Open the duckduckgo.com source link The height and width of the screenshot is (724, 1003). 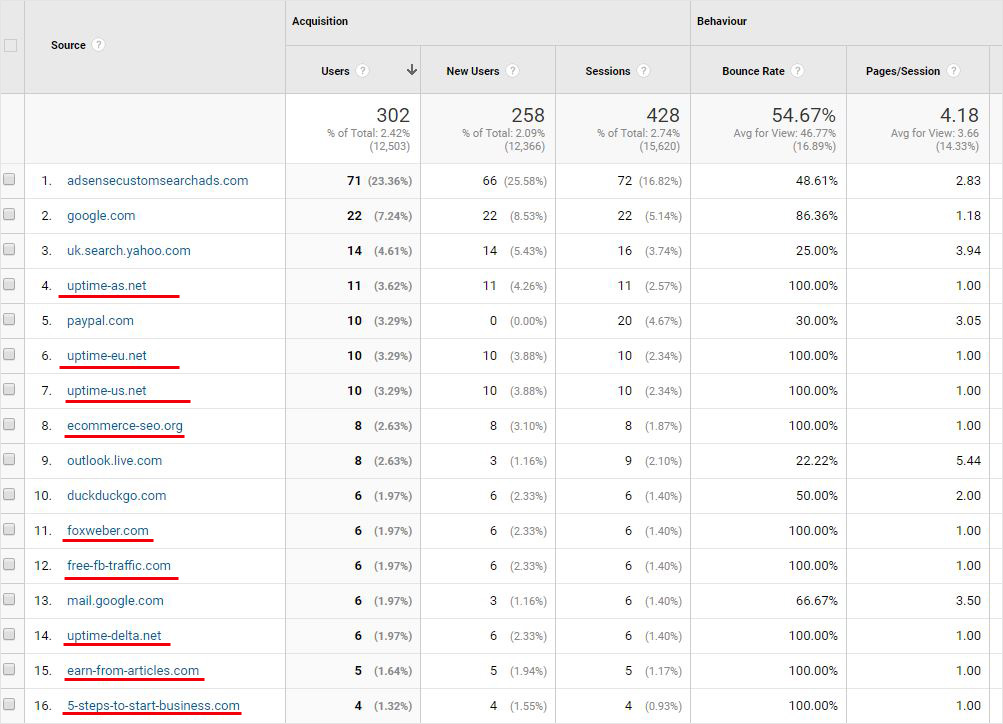click(116, 496)
